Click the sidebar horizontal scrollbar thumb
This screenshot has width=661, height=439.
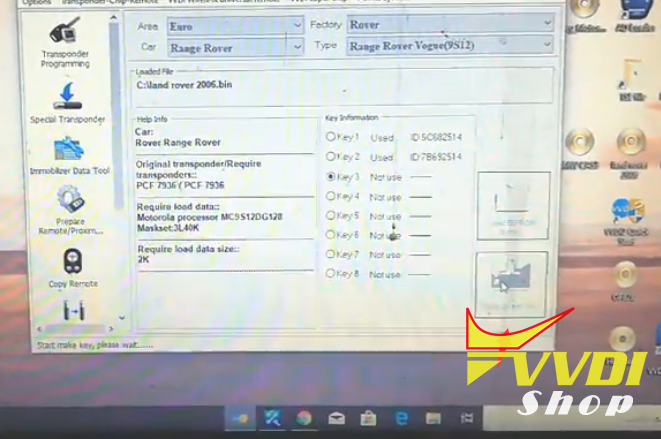(75, 329)
